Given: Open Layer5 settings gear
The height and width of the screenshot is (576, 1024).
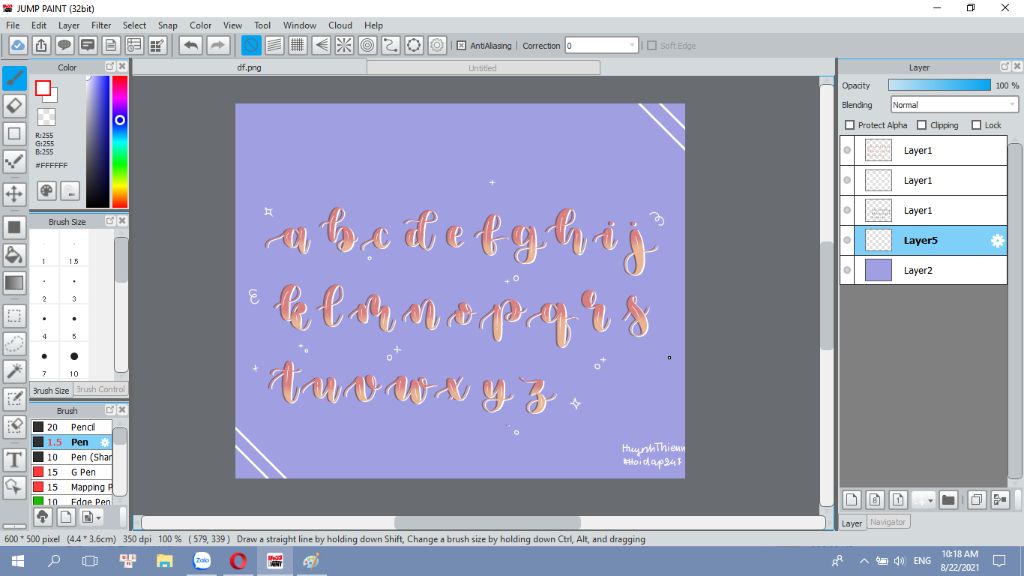Looking at the screenshot, I should coord(996,241).
